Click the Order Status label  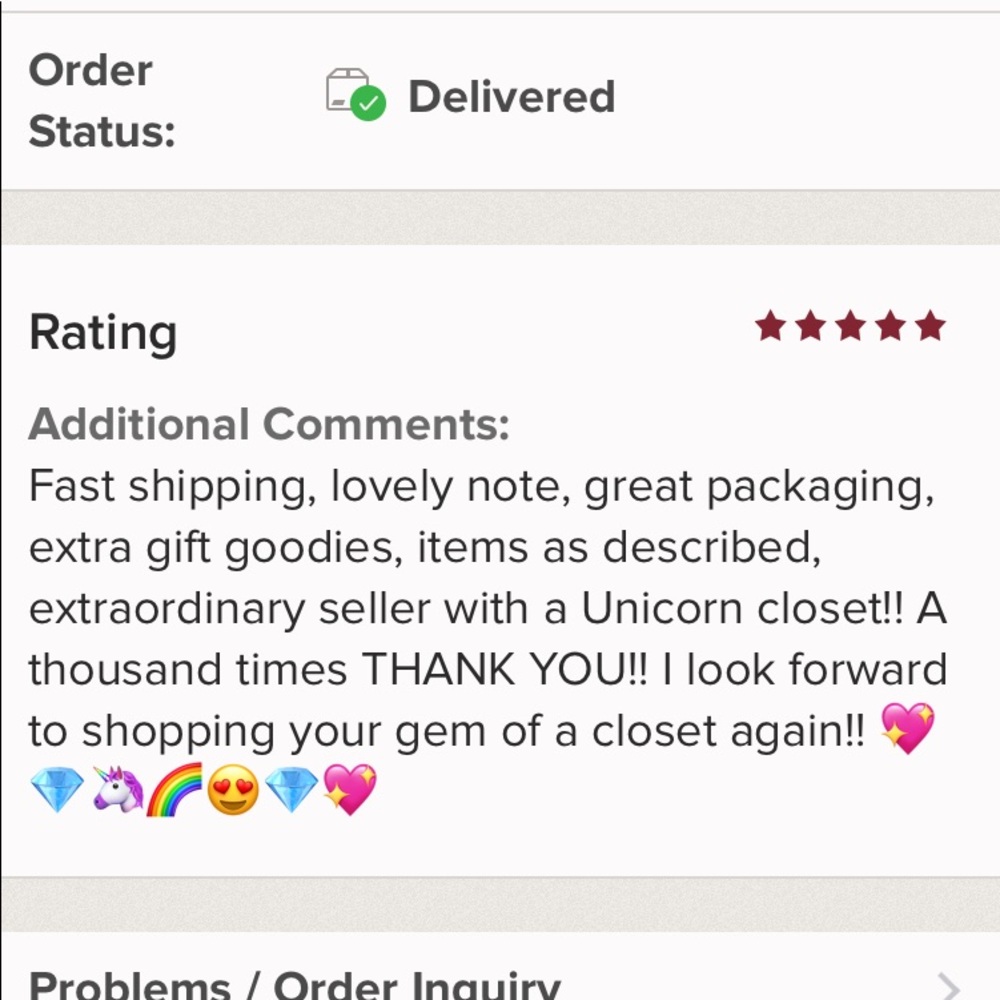[x=101, y=100]
